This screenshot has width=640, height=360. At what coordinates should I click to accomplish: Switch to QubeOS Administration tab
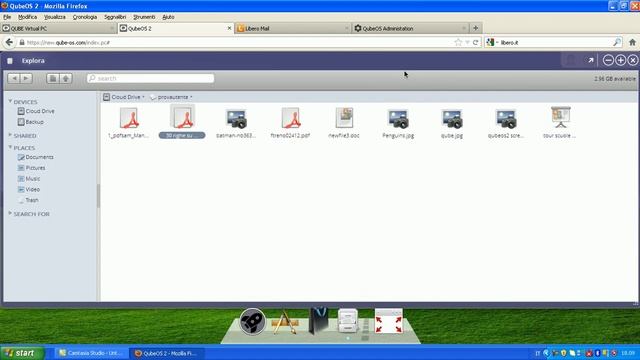tap(410, 28)
